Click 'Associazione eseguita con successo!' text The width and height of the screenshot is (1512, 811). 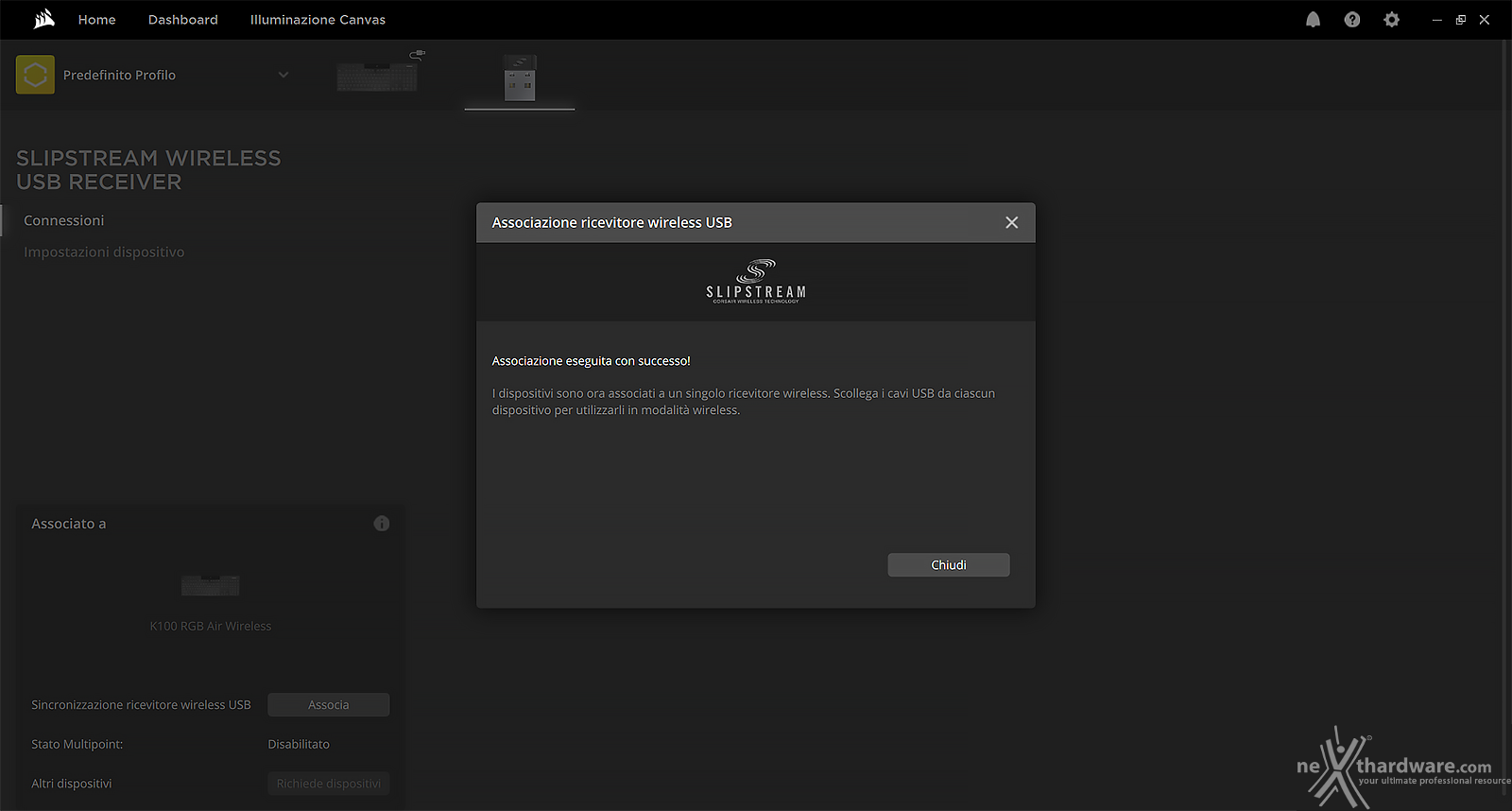point(591,361)
